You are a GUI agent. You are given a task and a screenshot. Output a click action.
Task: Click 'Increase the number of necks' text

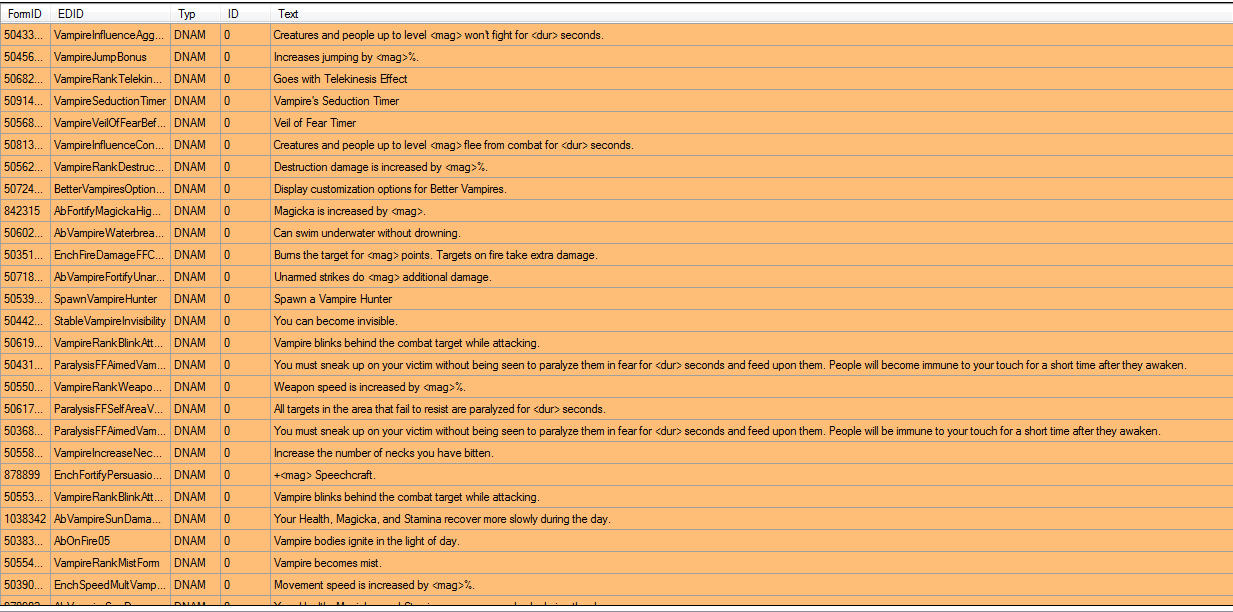369,453
